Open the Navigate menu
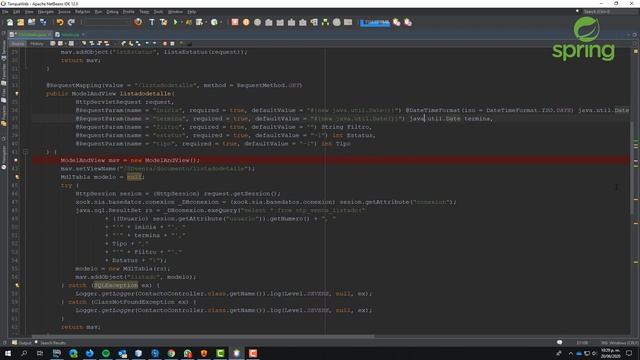This screenshot has height=360, width=640. click(x=46, y=12)
